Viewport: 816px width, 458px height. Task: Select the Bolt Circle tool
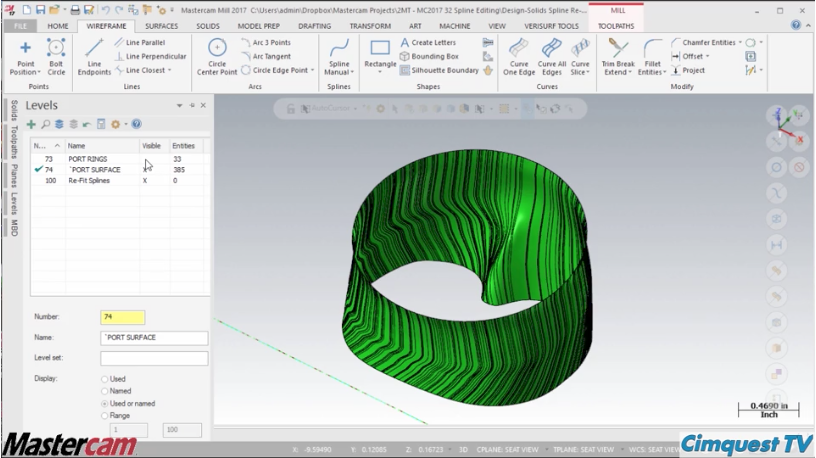56,57
